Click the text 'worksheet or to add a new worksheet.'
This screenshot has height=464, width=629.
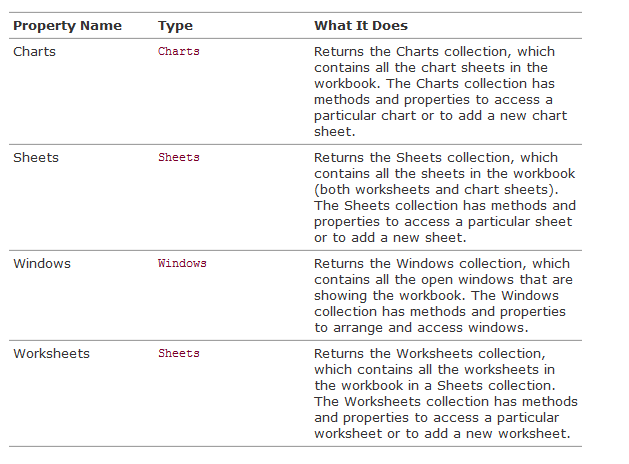coord(442,434)
